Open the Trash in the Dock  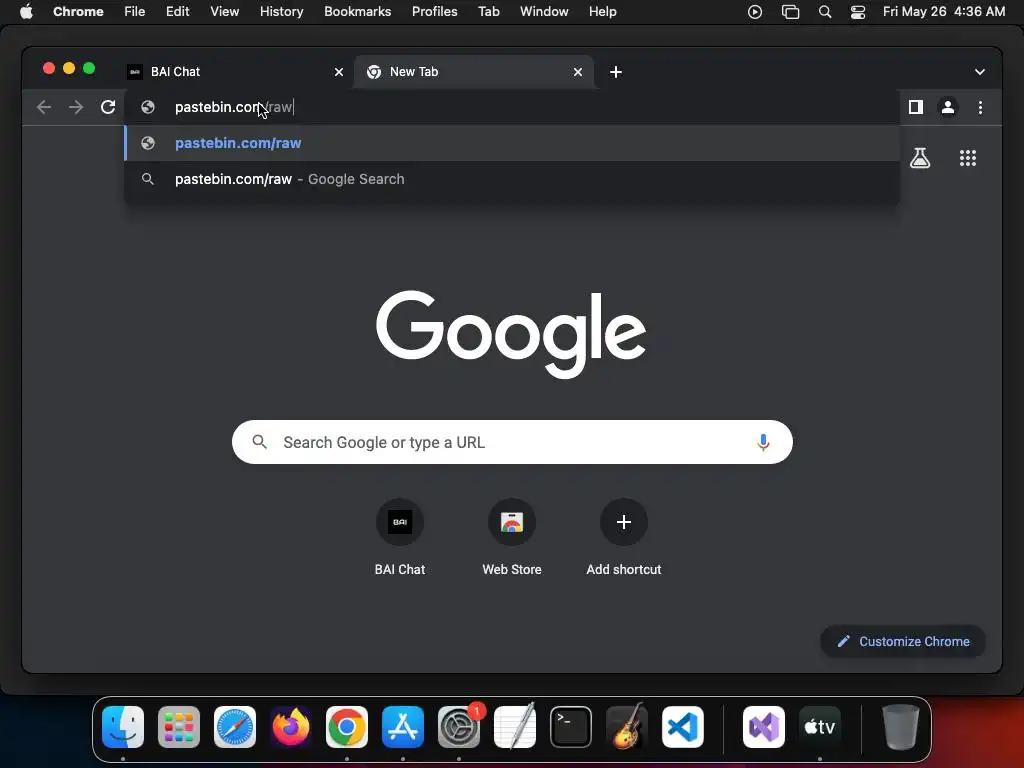(x=901, y=726)
